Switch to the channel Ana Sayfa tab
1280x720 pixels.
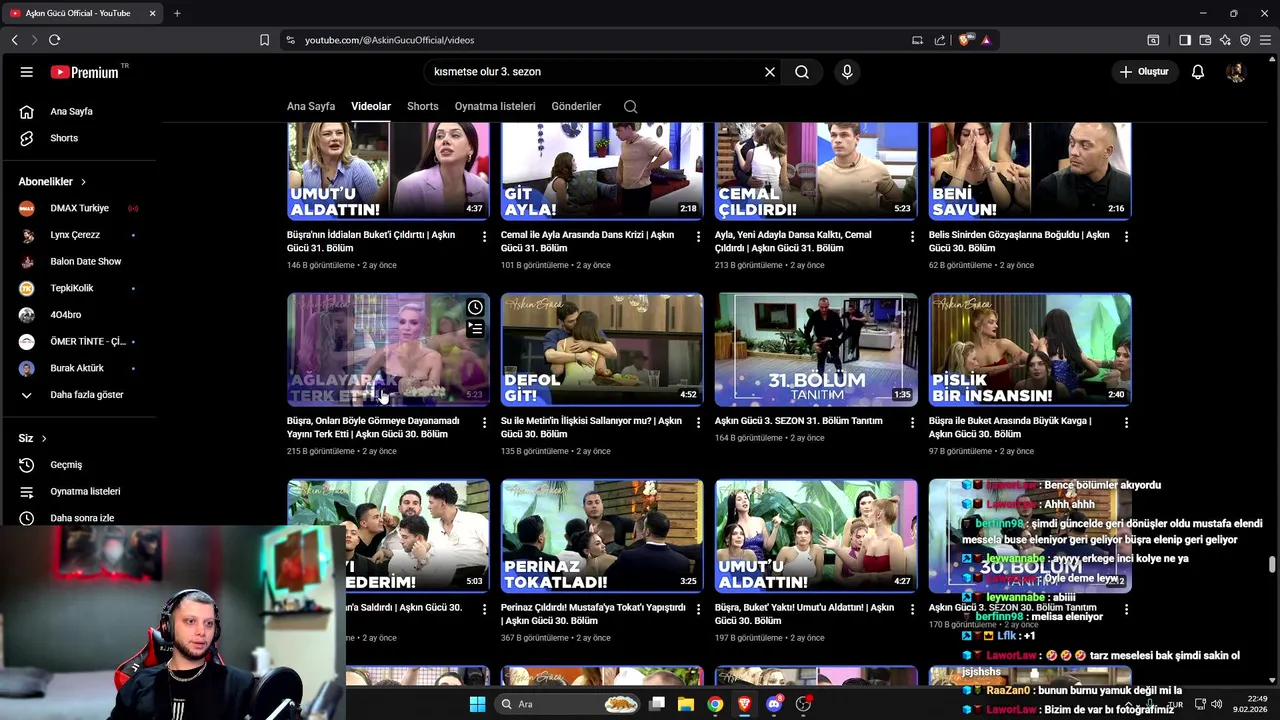(x=311, y=106)
